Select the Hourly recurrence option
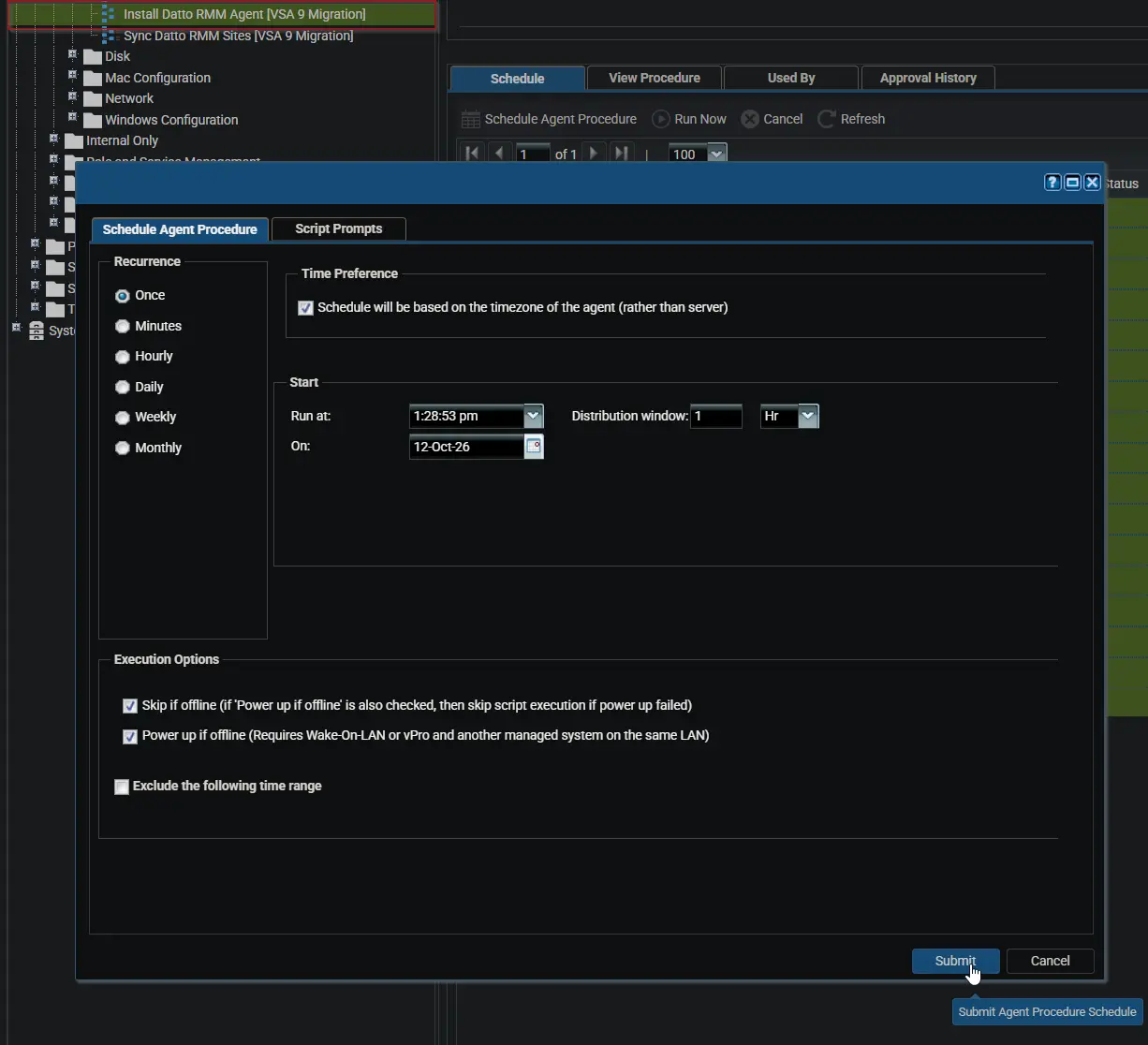 coord(122,356)
